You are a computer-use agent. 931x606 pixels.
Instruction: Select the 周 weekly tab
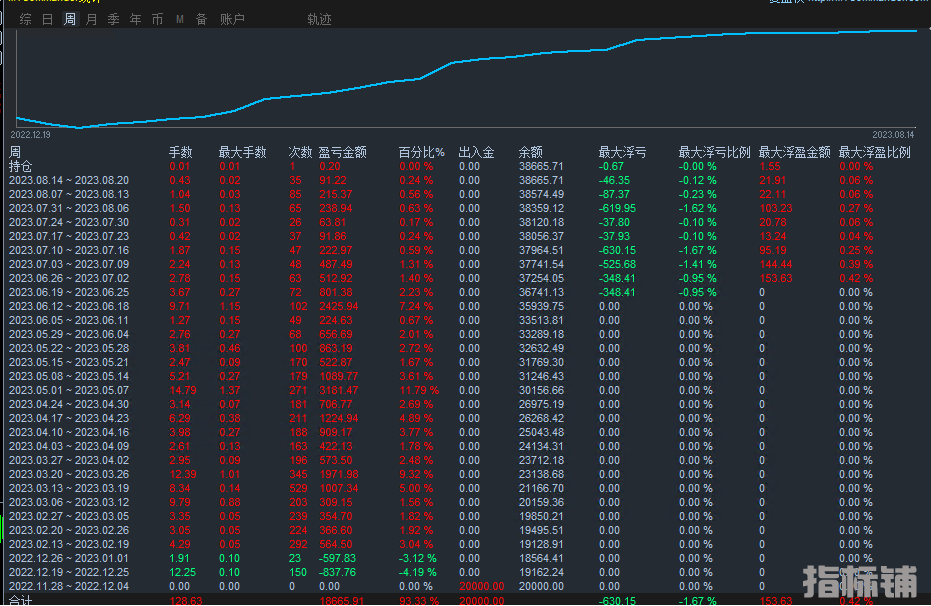(x=70, y=19)
